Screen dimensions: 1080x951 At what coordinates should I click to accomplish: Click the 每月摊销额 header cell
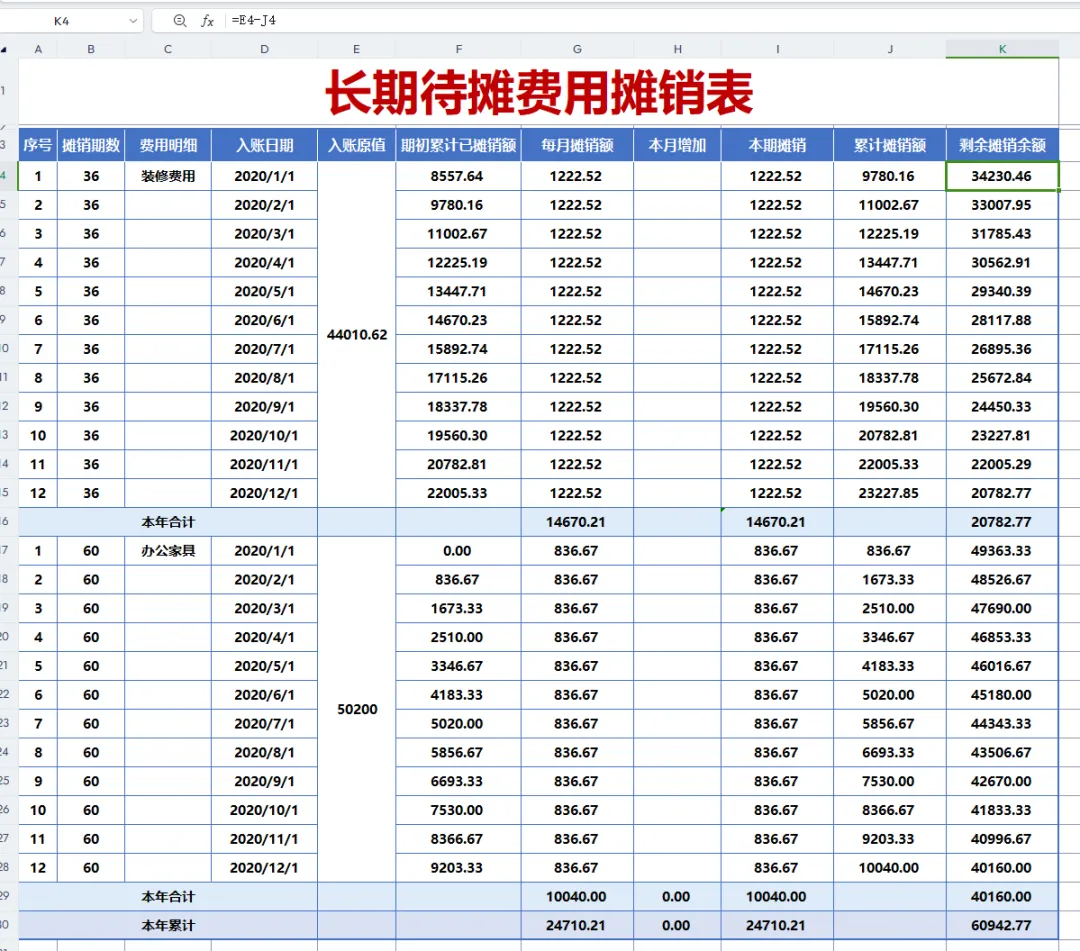coord(577,145)
